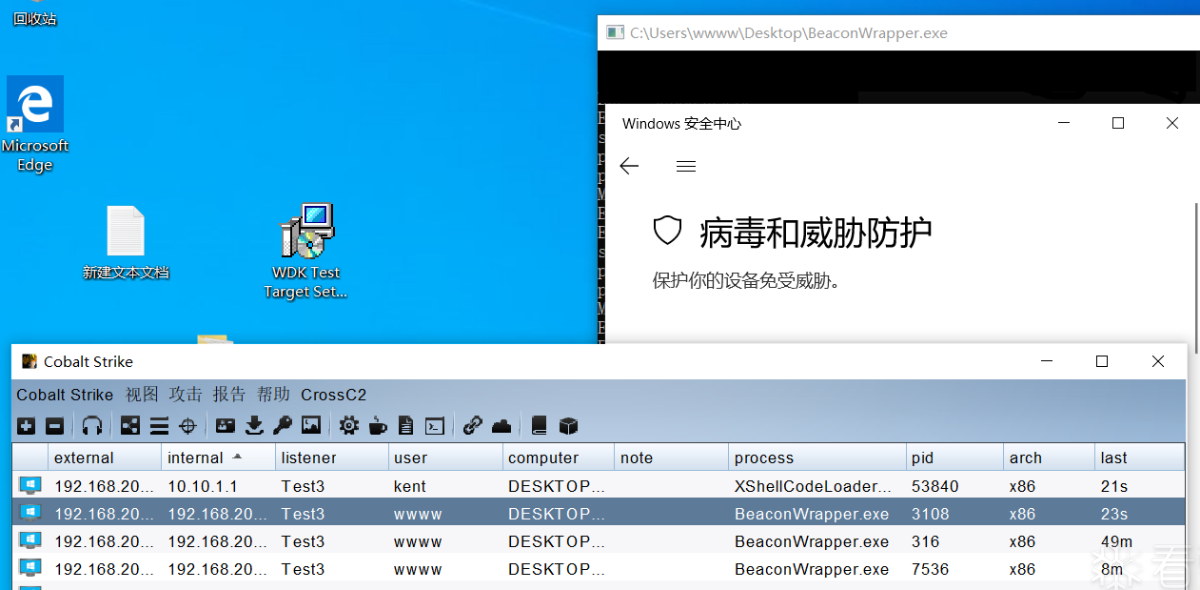1200x590 pixels.
Task: Click the pid cell 316
Action: (x=955, y=541)
